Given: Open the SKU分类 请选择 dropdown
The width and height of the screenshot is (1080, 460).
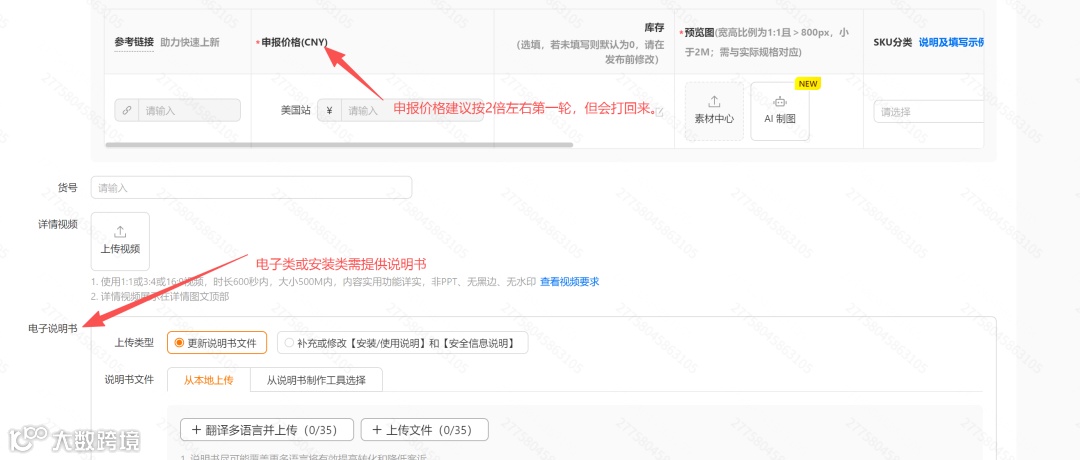Looking at the screenshot, I should coord(928,112).
